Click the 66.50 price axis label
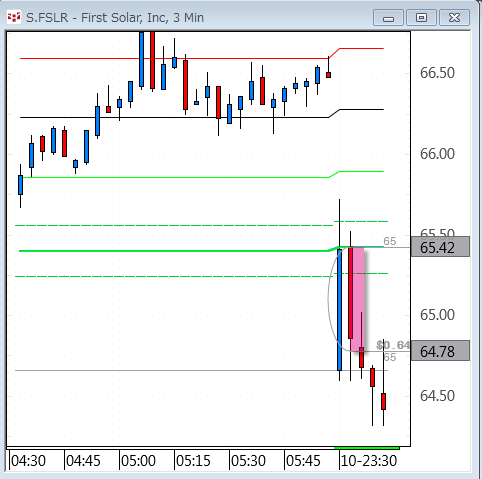Viewport: 482px width, 479px height. pyautogui.click(x=437, y=73)
